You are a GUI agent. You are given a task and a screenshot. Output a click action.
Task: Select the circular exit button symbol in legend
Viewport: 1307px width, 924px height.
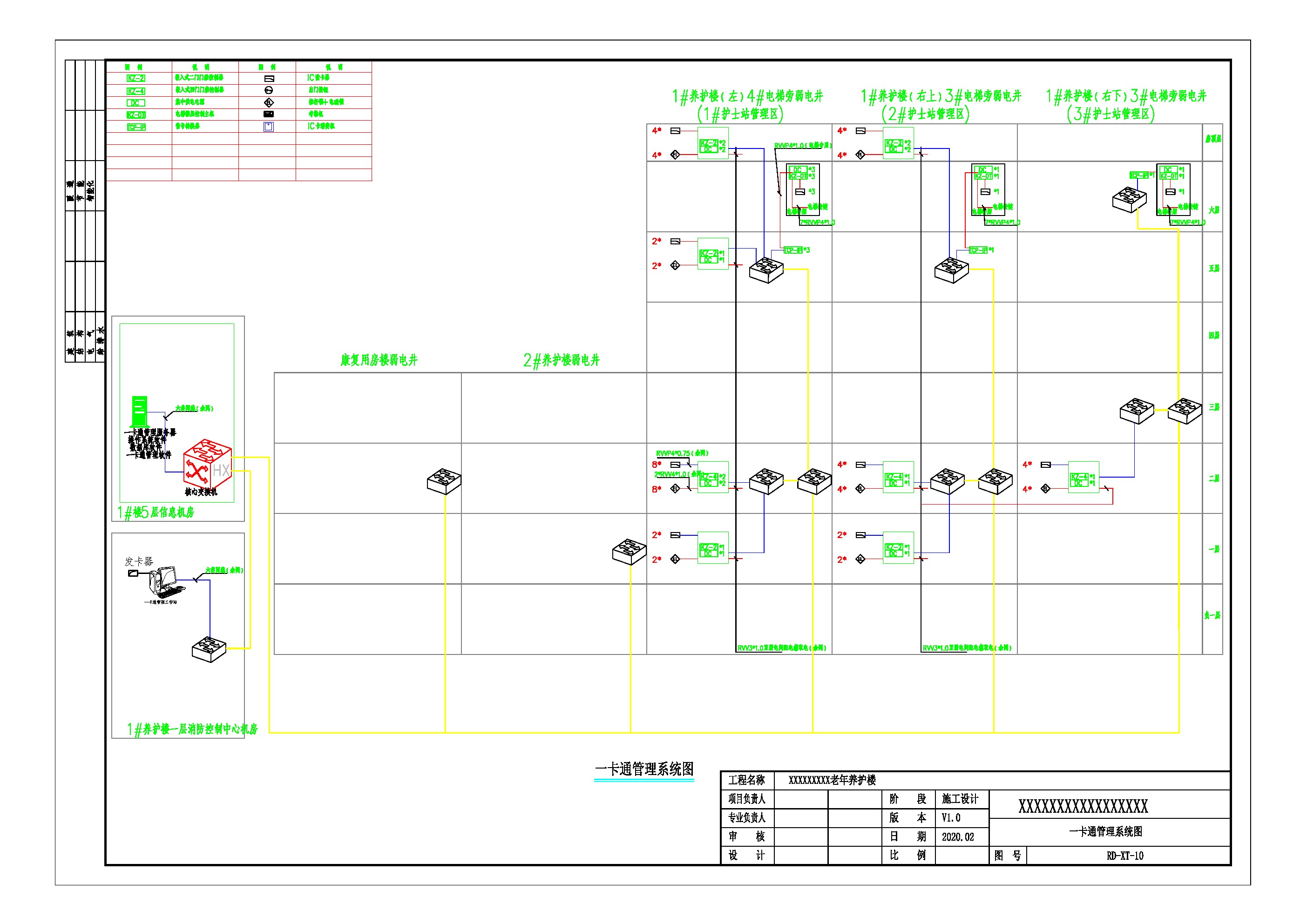(269, 90)
